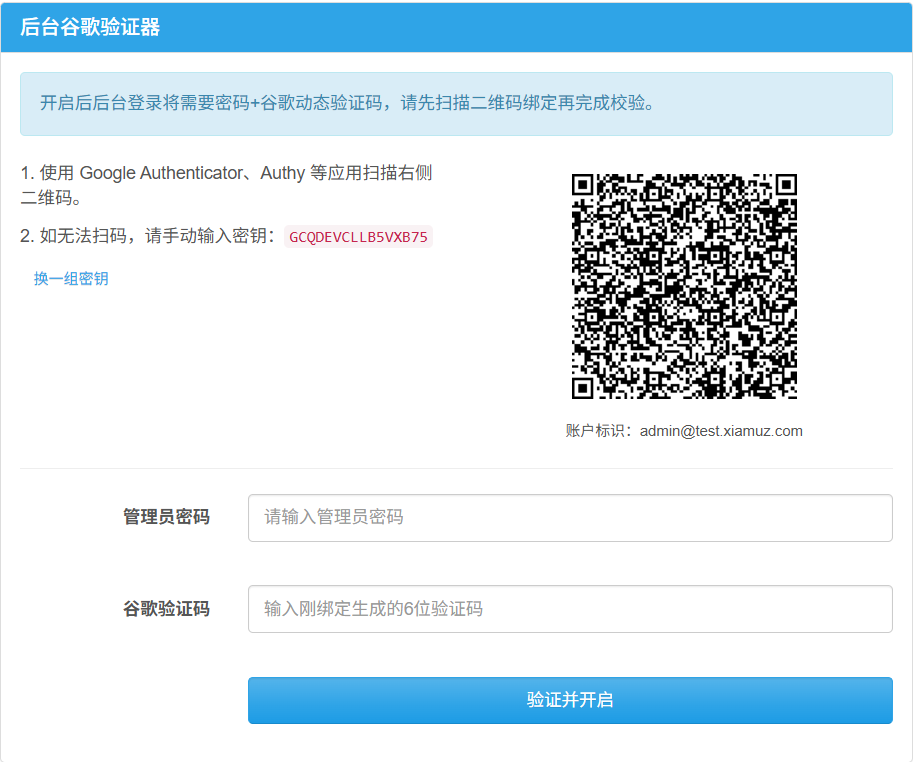Click the 后台谷歌验证器 header title

[90, 27]
